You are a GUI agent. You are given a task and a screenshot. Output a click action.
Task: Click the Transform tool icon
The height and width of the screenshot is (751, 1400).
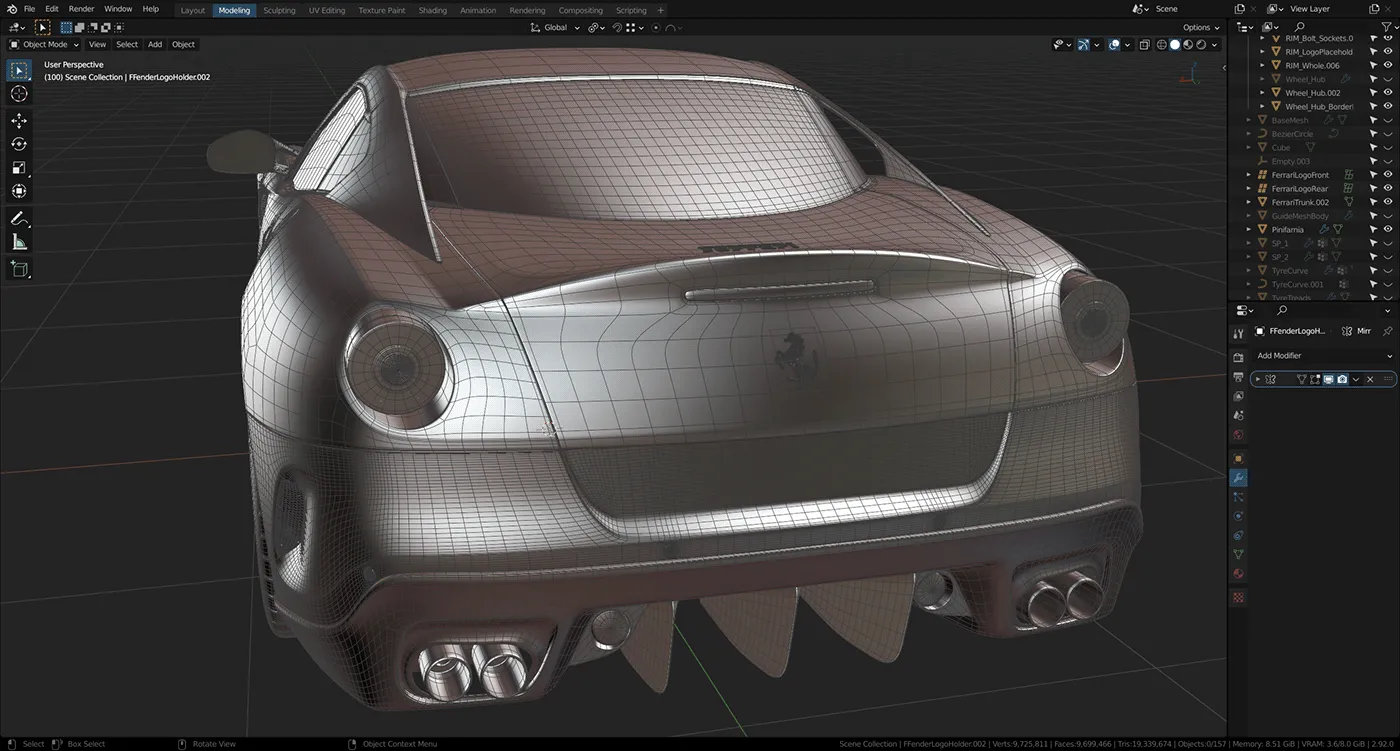pos(19,191)
